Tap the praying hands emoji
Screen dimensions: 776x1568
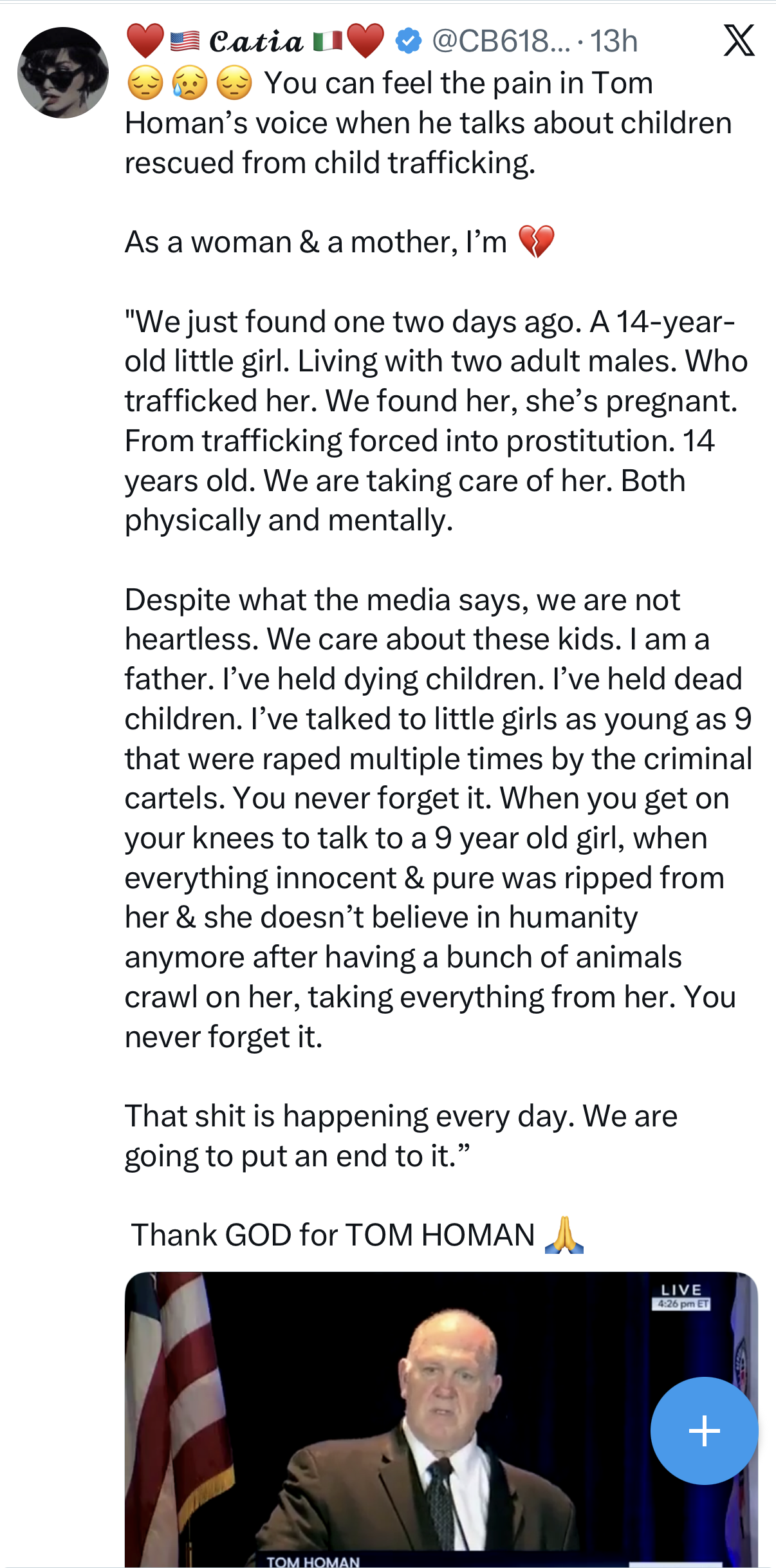pos(564,1235)
